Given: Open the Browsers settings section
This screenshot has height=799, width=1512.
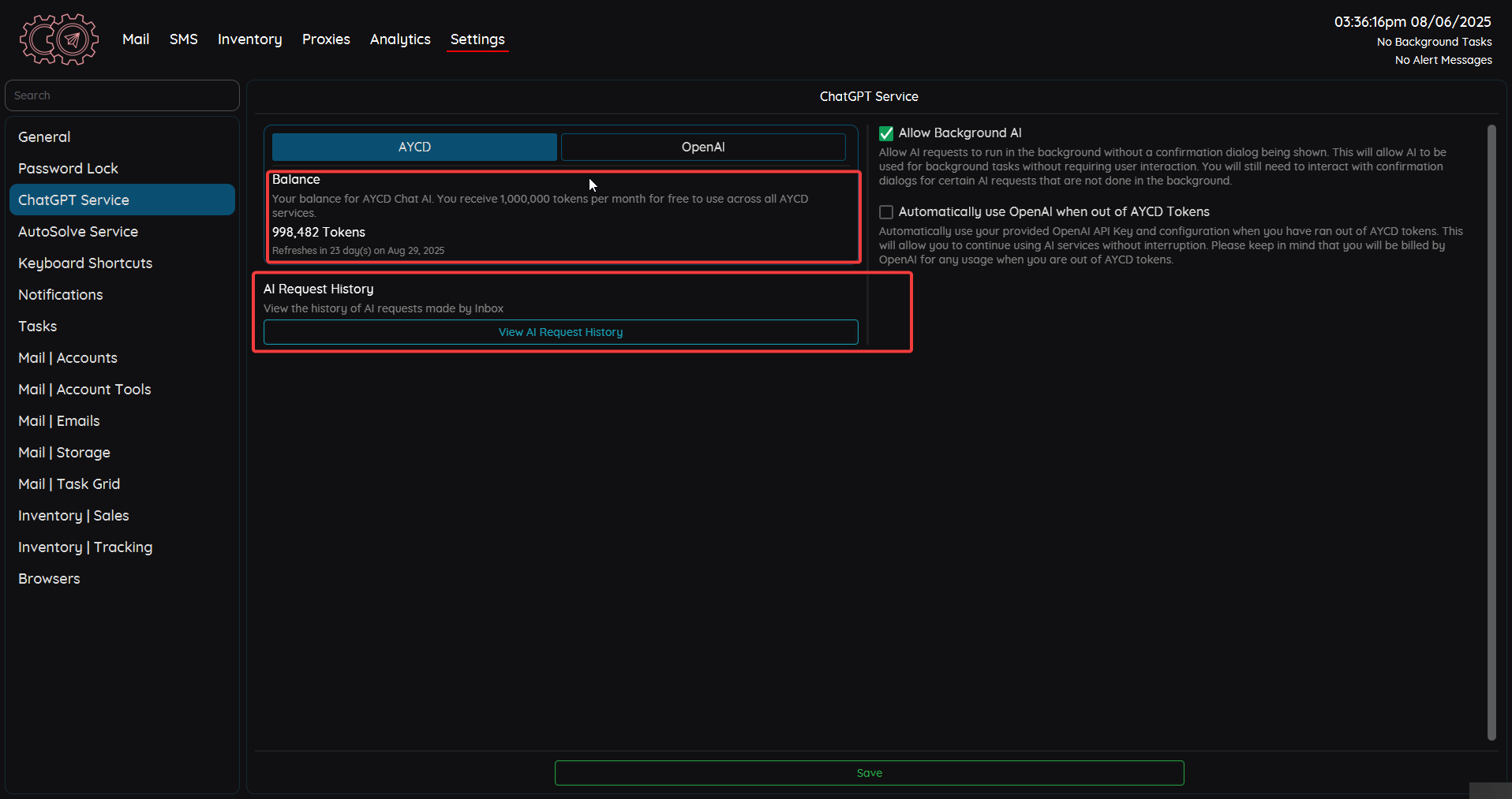Looking at the screenshot, I should 49,578.
